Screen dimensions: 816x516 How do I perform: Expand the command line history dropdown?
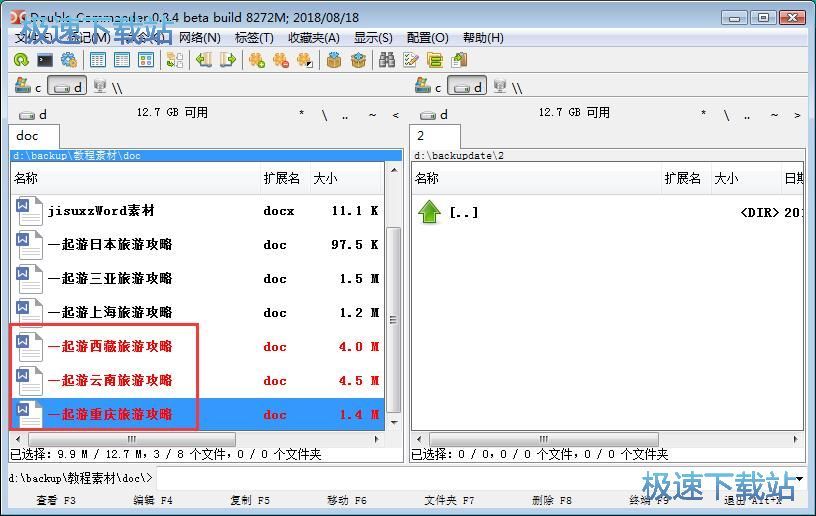pos(799,478)
